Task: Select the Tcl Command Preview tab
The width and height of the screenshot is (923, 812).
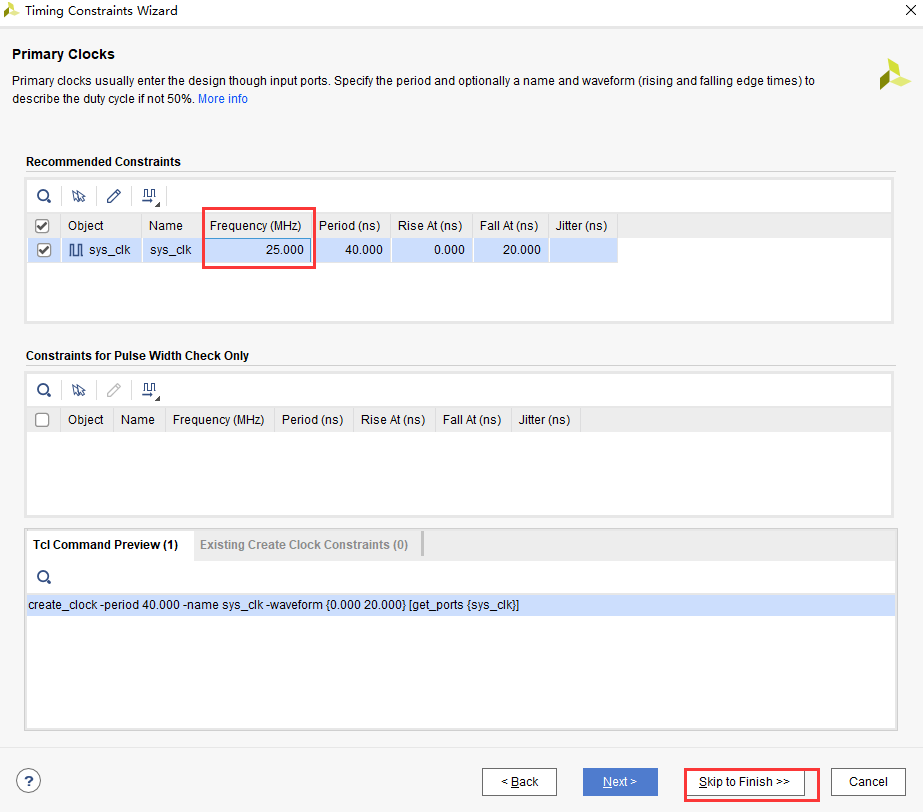Action: pyautogui.click(x=105, y=545)
